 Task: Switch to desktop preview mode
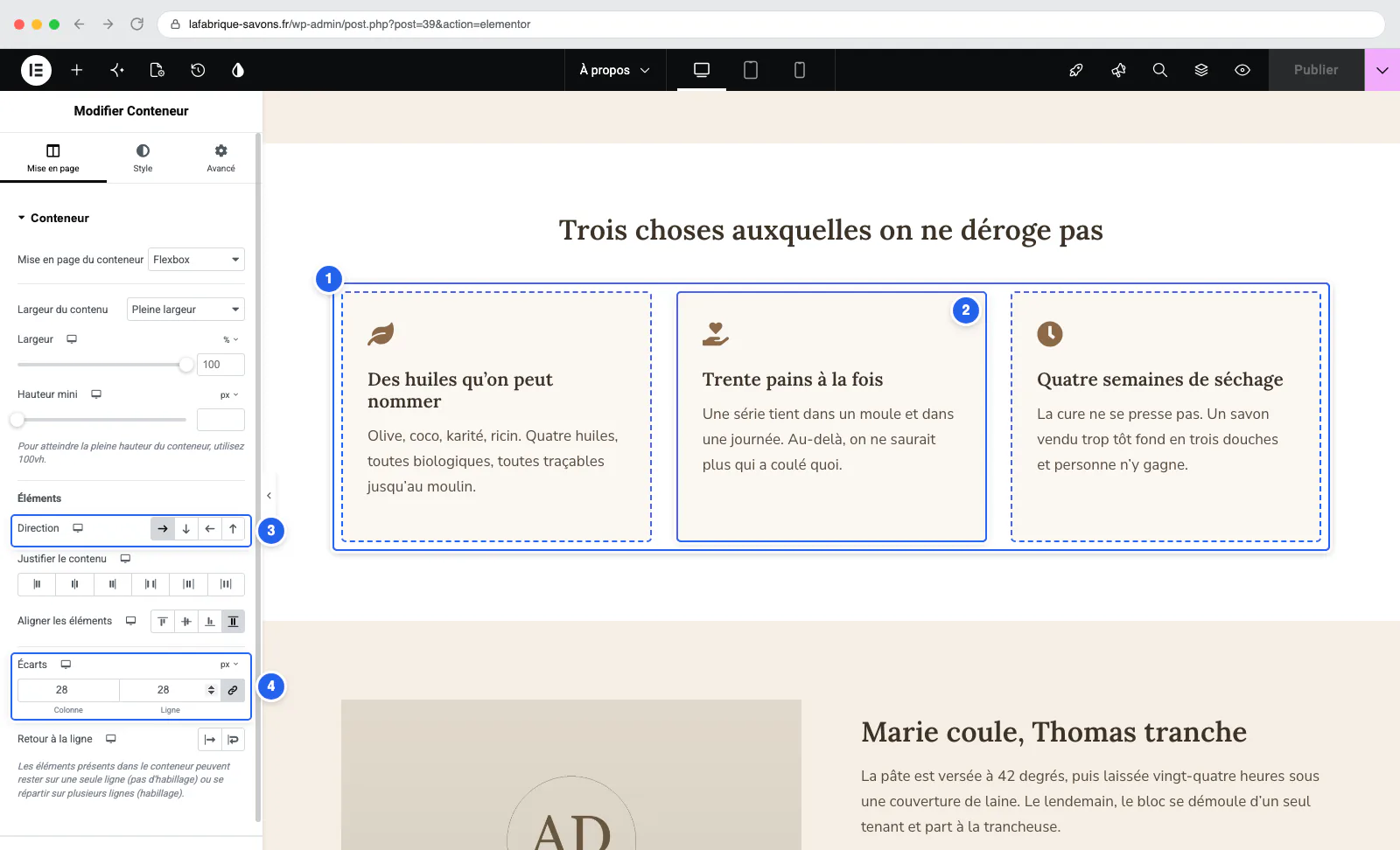click(702, 70)
